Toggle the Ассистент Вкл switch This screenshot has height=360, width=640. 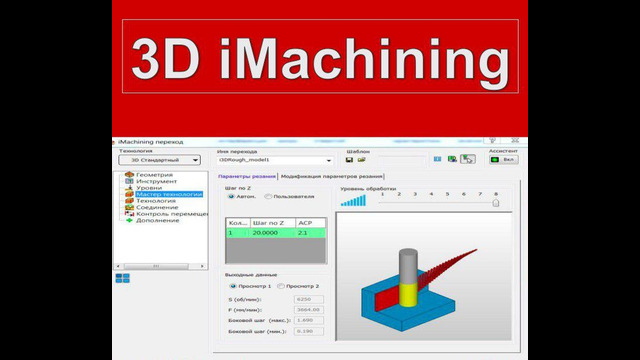coord(504,160)
